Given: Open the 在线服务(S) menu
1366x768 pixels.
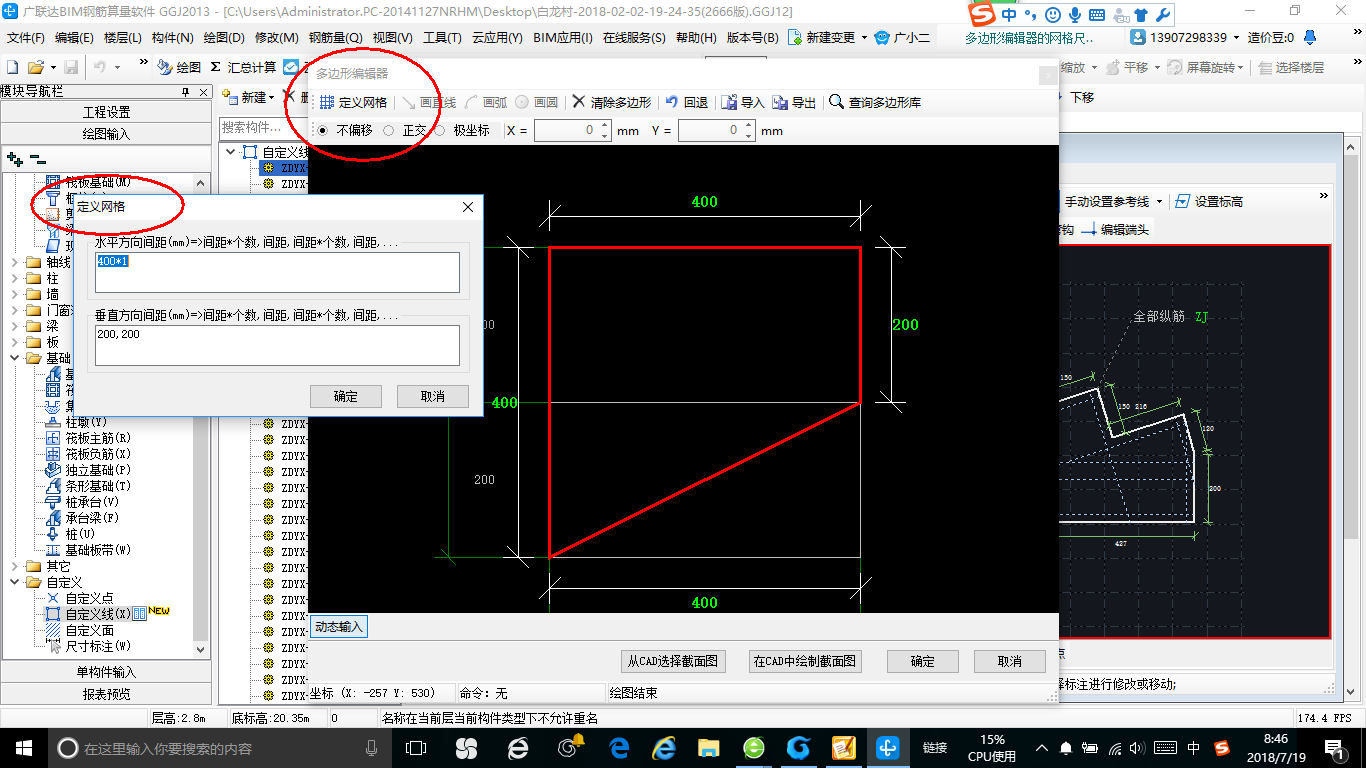Looking at the screenshot, I should point(634,37).
